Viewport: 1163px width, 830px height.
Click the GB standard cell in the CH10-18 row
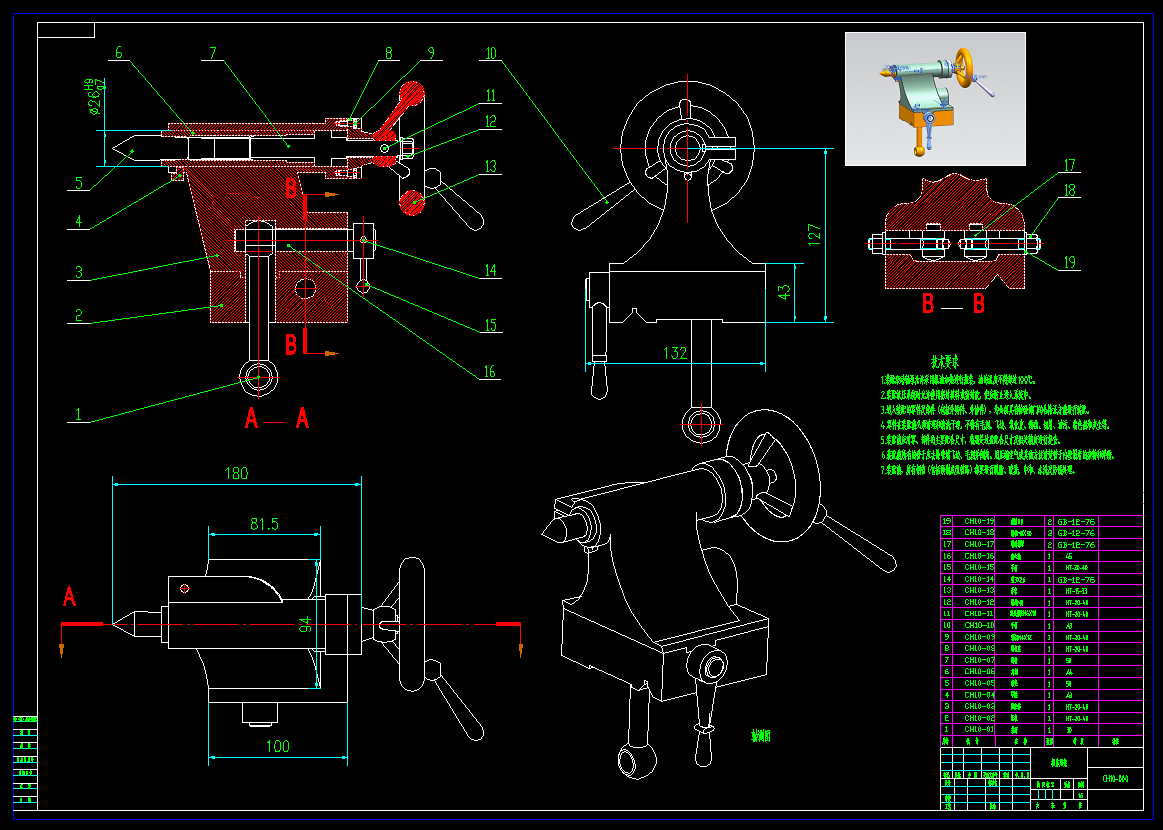coord(1076,533)
